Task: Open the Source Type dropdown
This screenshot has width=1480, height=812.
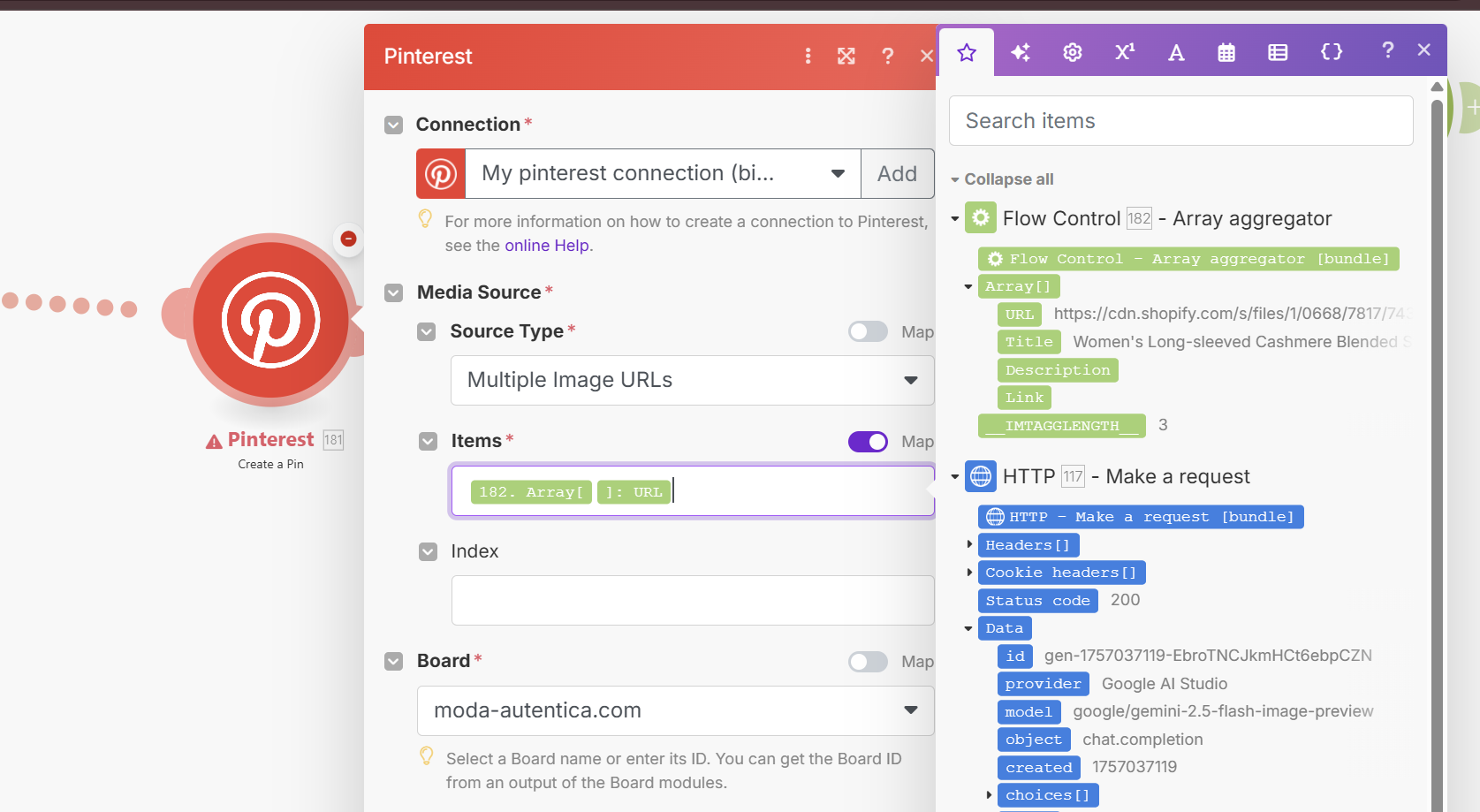Action: click(x=693, y=381)
